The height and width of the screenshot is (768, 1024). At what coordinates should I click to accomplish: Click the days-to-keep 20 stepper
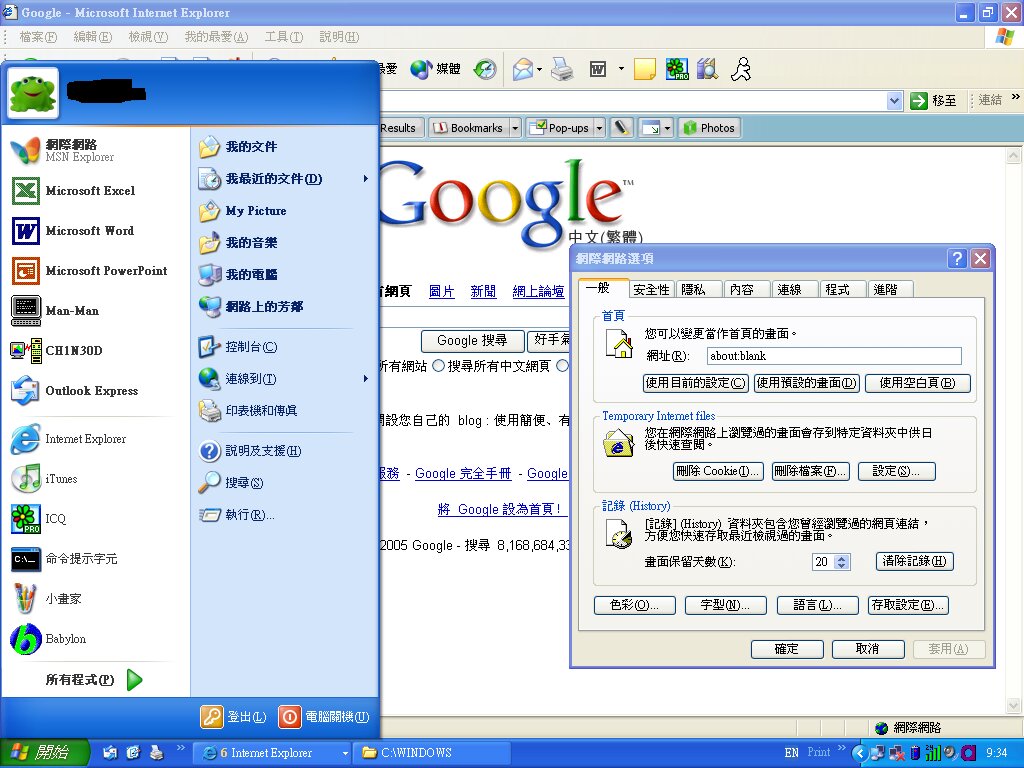(841, 562)
